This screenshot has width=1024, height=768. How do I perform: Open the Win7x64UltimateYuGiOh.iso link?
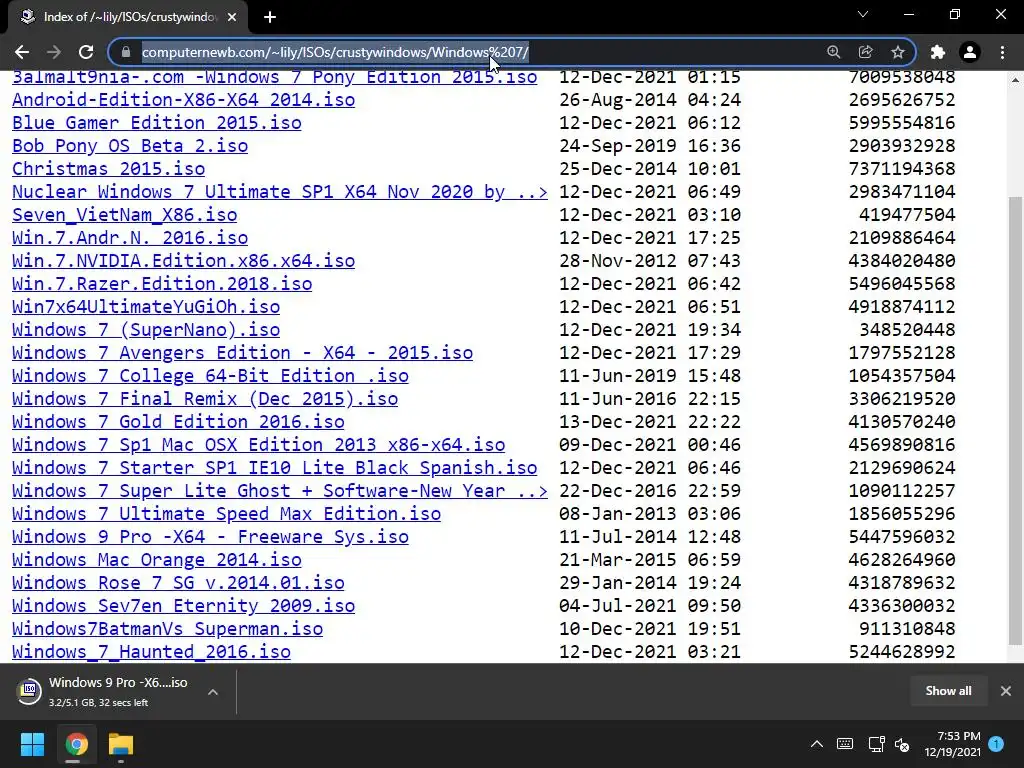[146, 307]
